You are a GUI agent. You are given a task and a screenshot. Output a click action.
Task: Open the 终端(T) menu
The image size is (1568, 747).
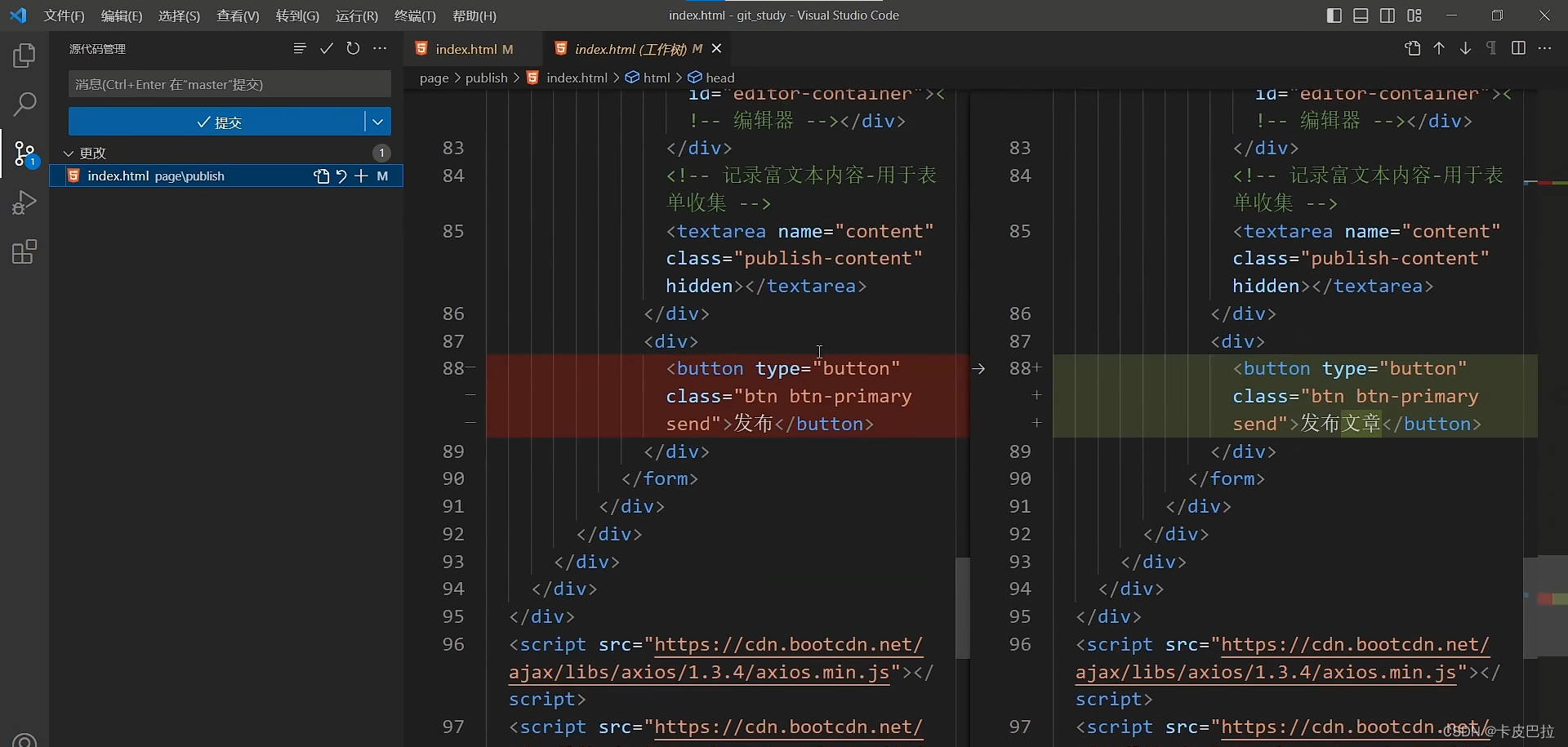tap(415, 16)
